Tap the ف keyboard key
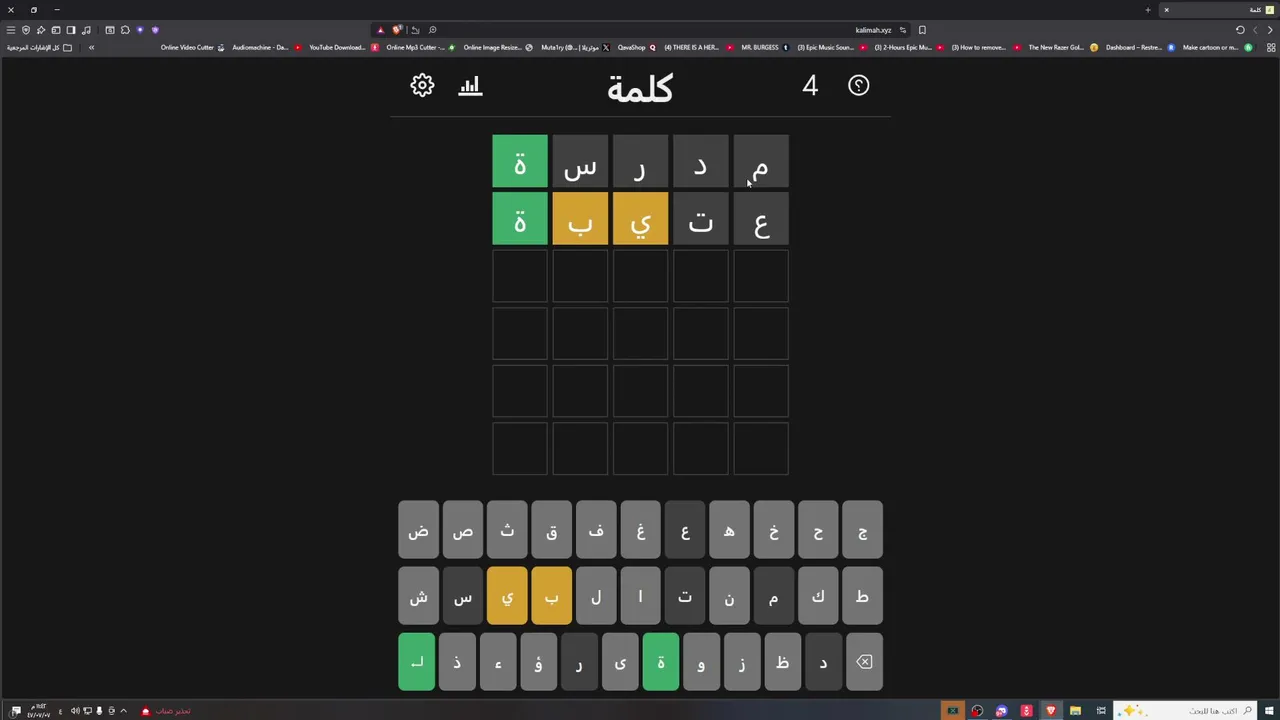Viewport: 1280px width, 720px height. pos(596,531)
